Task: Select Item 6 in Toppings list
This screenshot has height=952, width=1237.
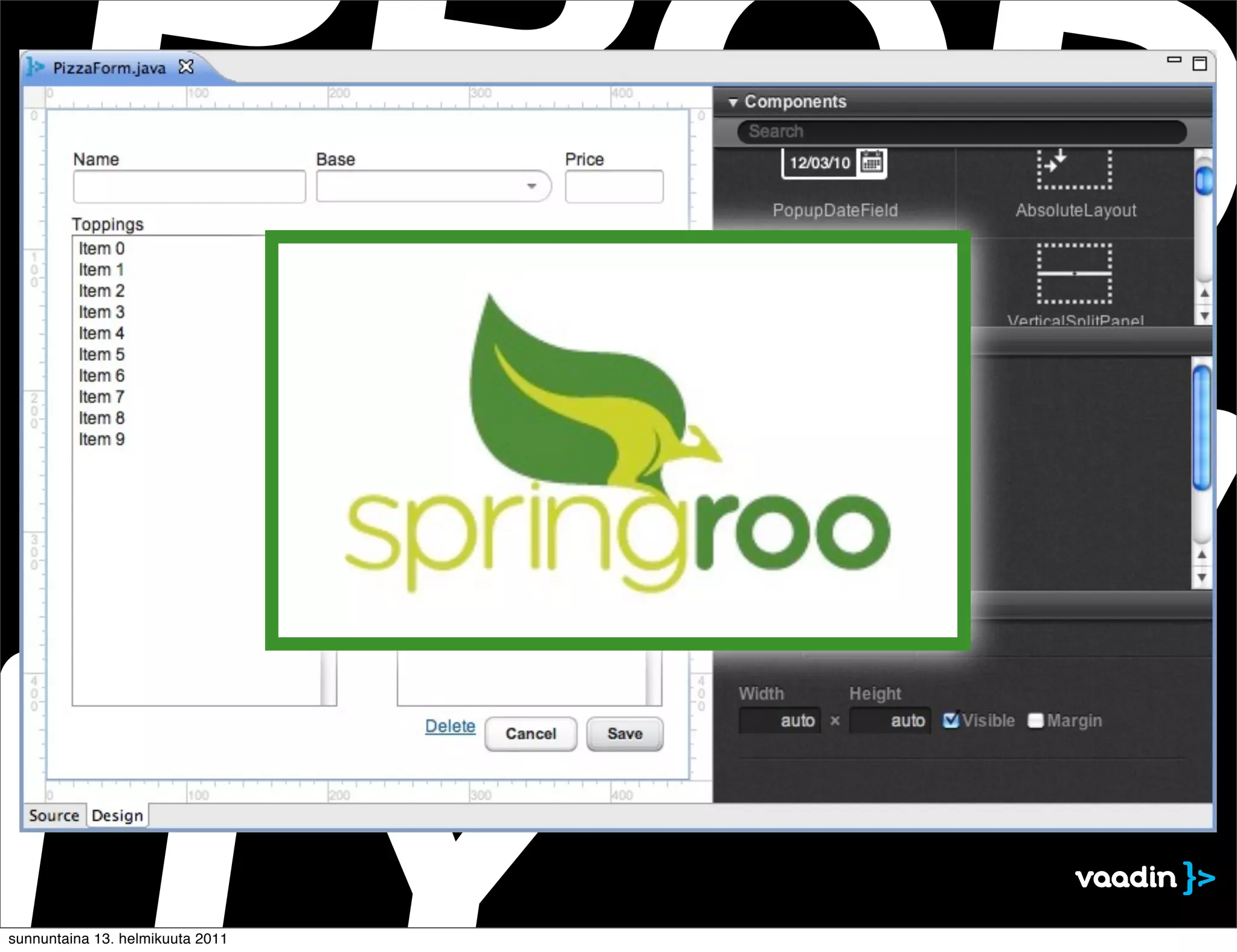Action: coord(101,375)
